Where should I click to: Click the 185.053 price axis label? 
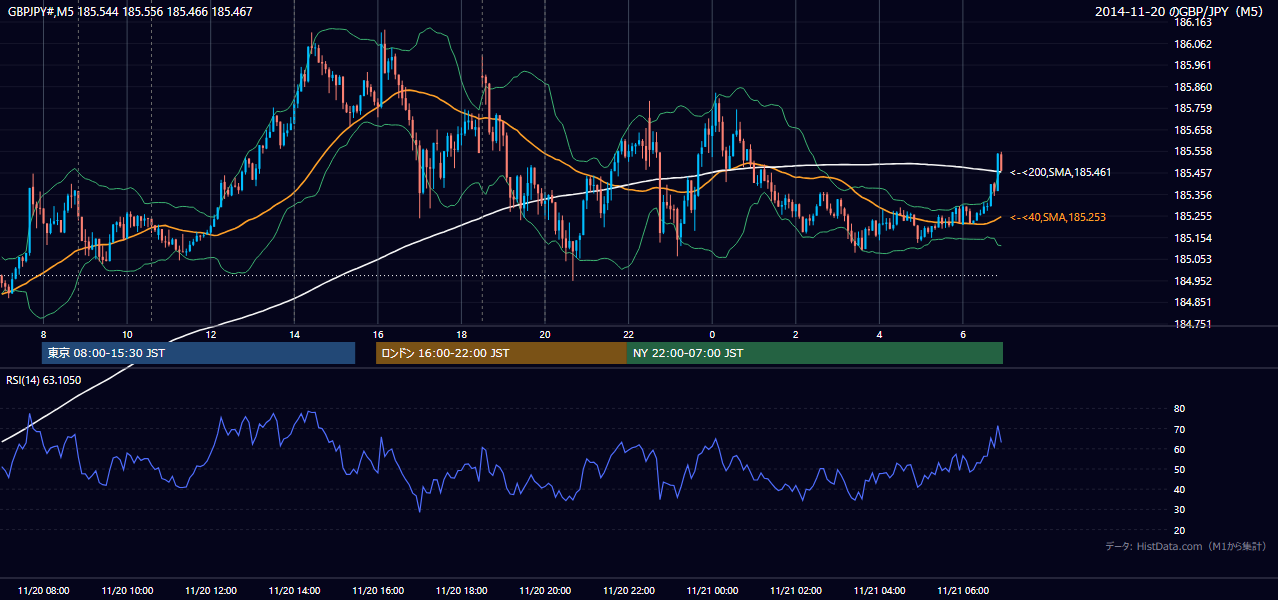(x=1192, y=259)
